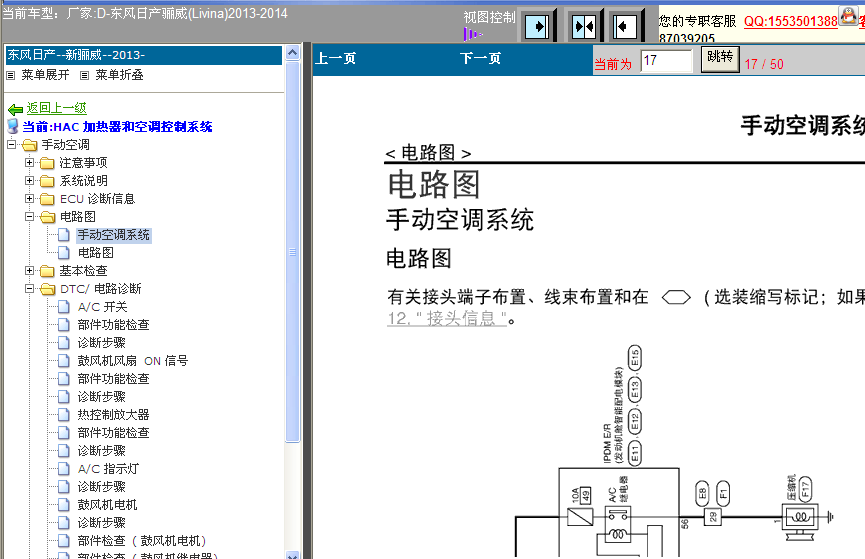Select 手动空调系统 tree item
The height and width of the screenshot is (559, 865).
tap(114, 235)
